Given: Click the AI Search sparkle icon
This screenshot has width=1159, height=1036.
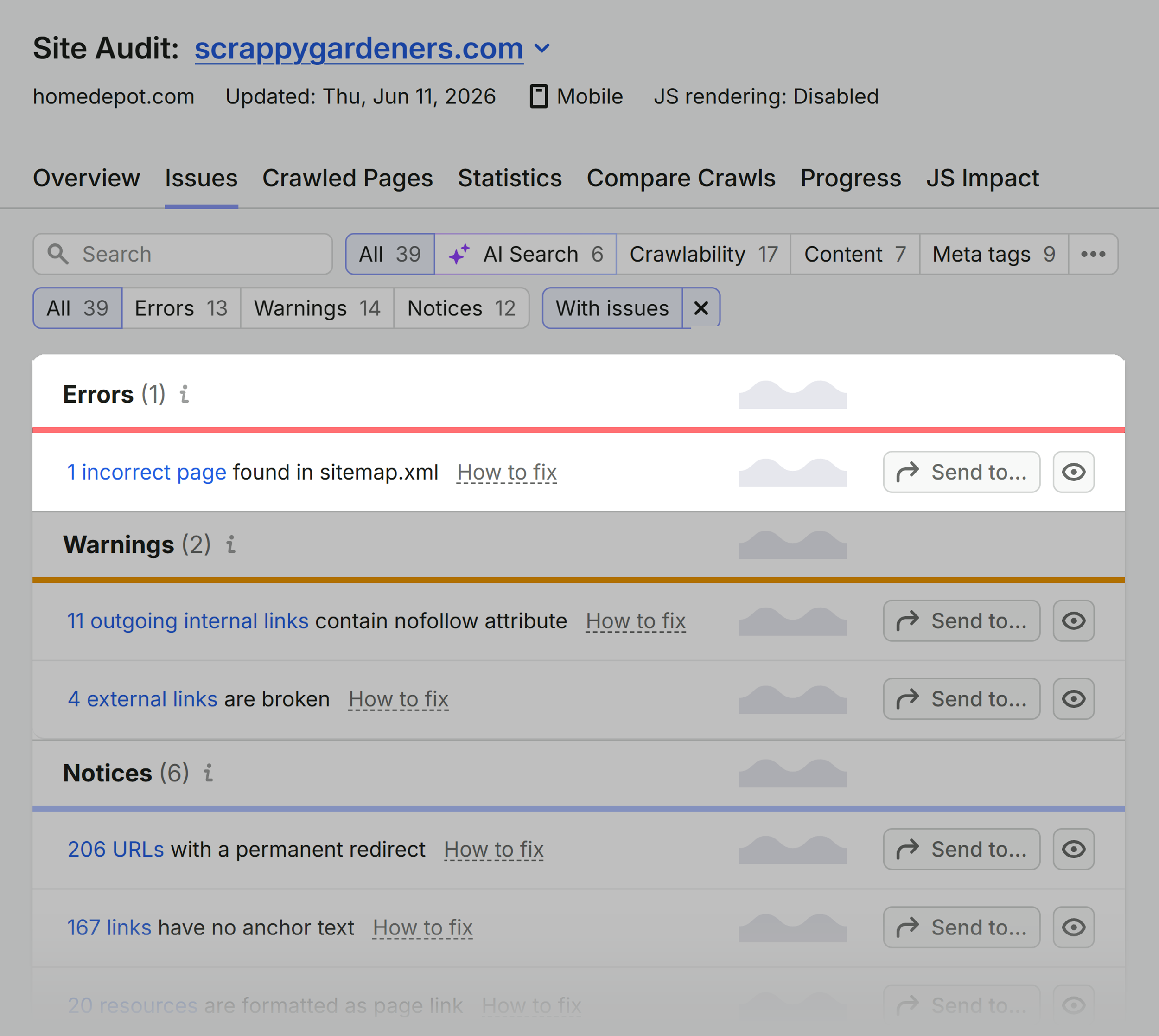Looking at the screenshot, I should point(459,254).
